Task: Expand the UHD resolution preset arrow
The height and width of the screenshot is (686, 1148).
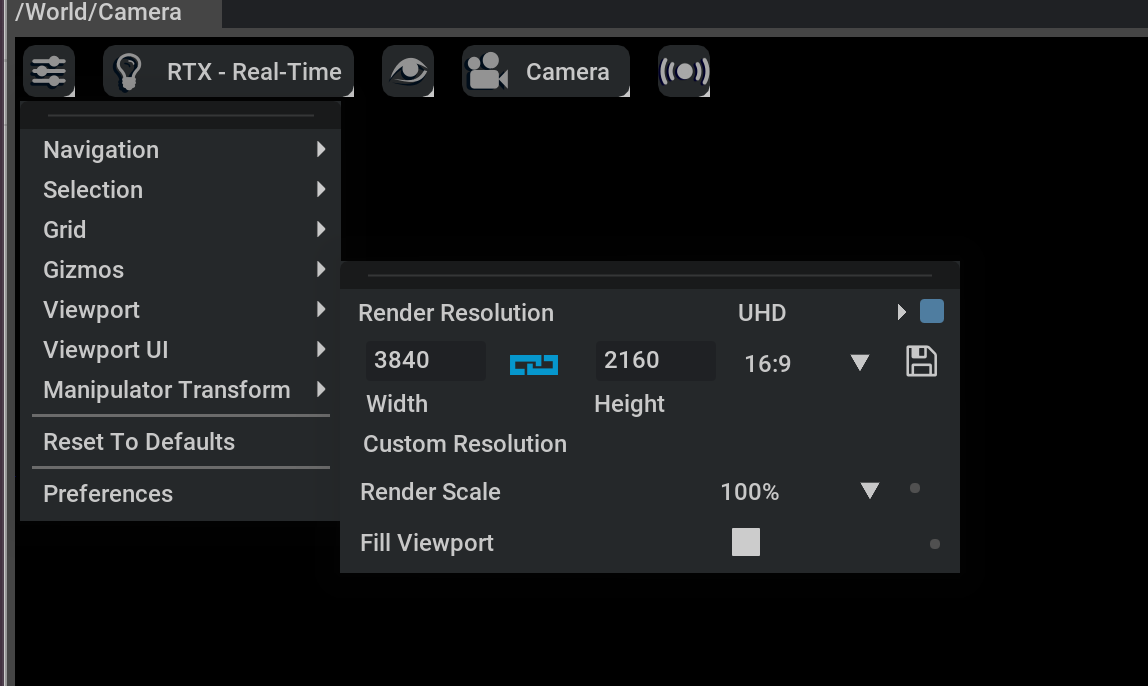Action: tap(902, 313)
